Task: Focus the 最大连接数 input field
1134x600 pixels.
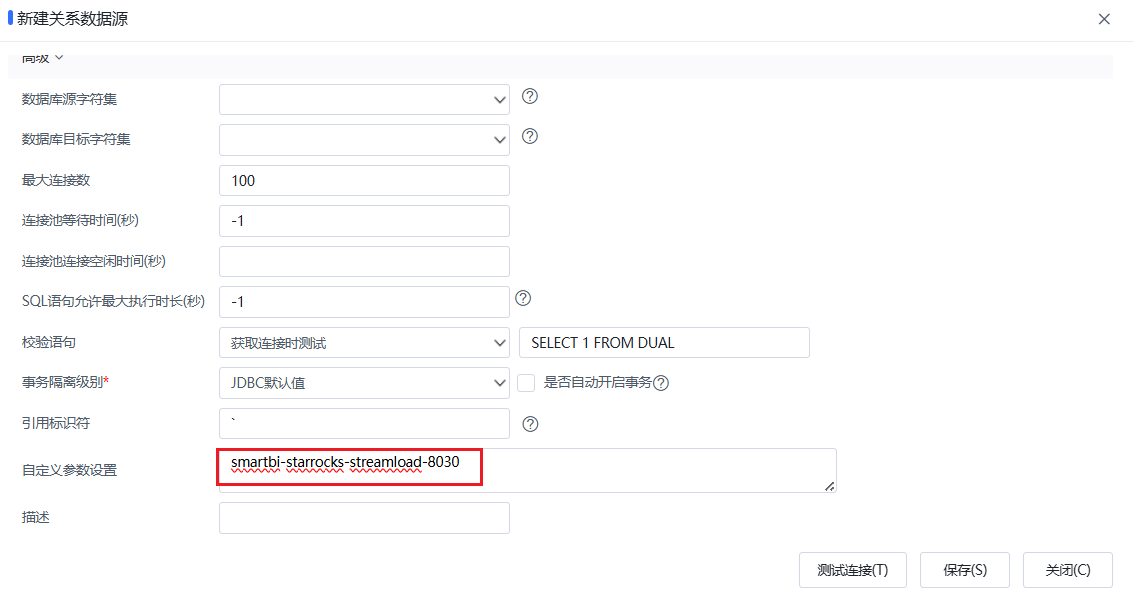Action: click(x=364, y=181)
